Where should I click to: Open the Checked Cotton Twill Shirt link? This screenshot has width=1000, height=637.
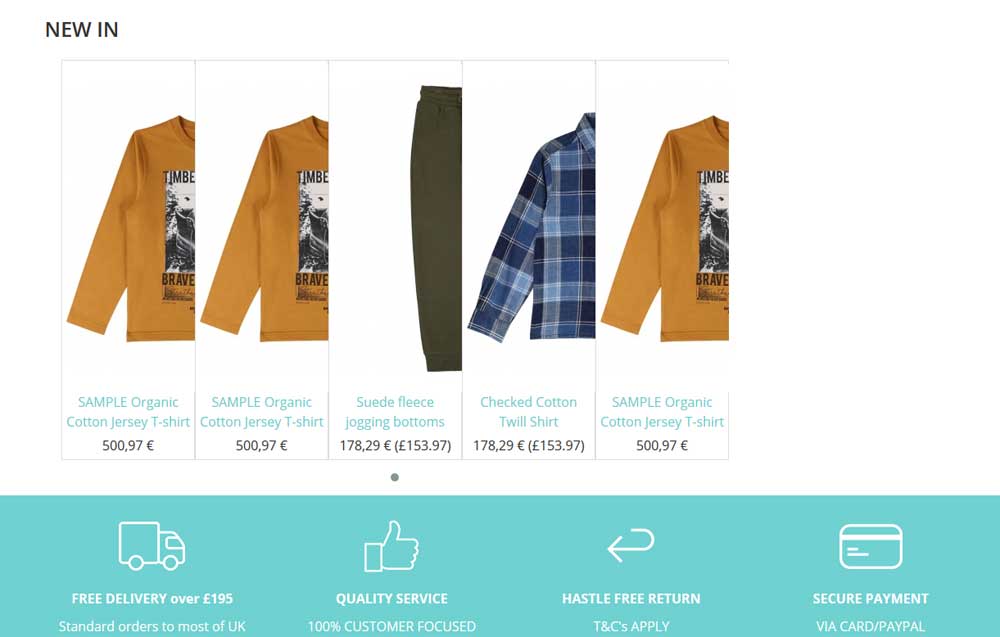(529, 412)
